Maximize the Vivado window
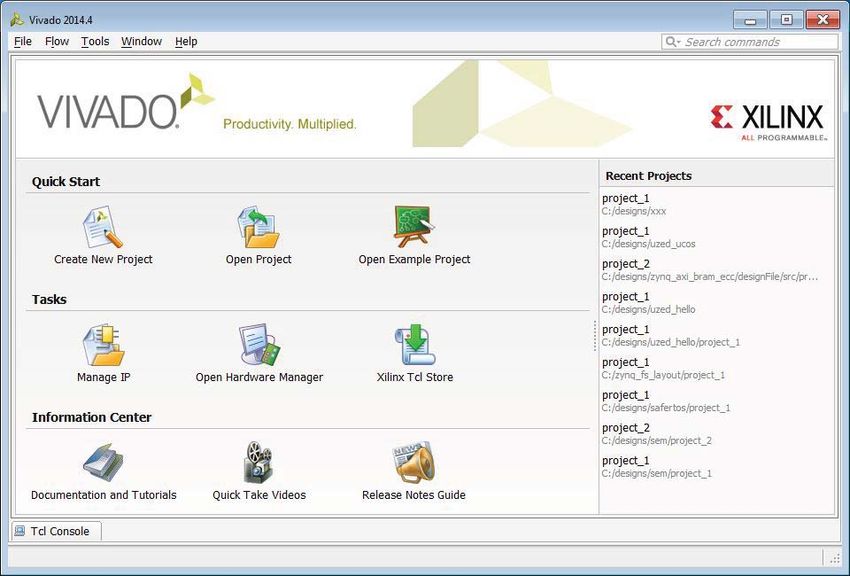 click(x=786, y=20)
